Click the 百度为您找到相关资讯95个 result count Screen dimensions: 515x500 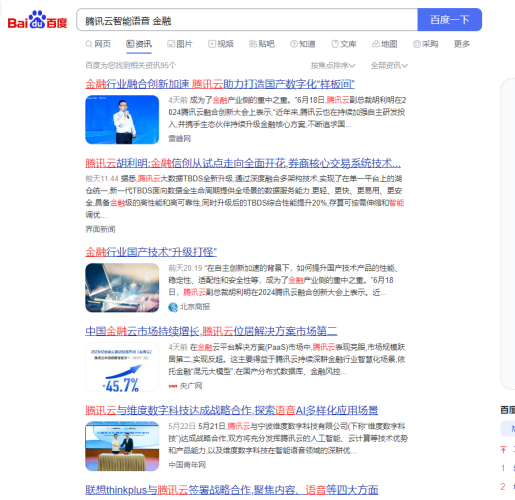click(x=131, y=65)
